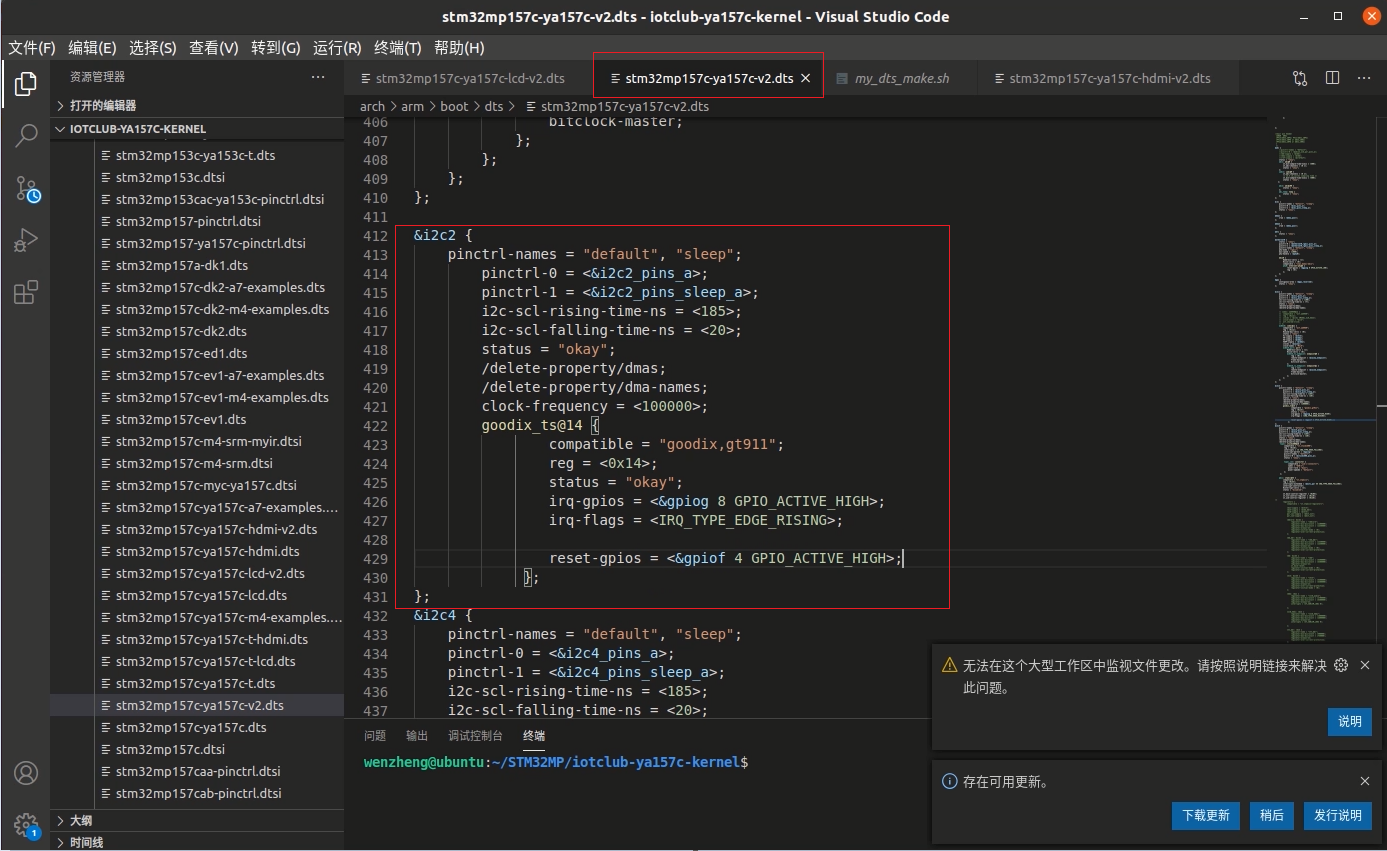The image size is (1387, 851).
Task: Click the 说明 button in the warning
Action: click(1349, 721)
